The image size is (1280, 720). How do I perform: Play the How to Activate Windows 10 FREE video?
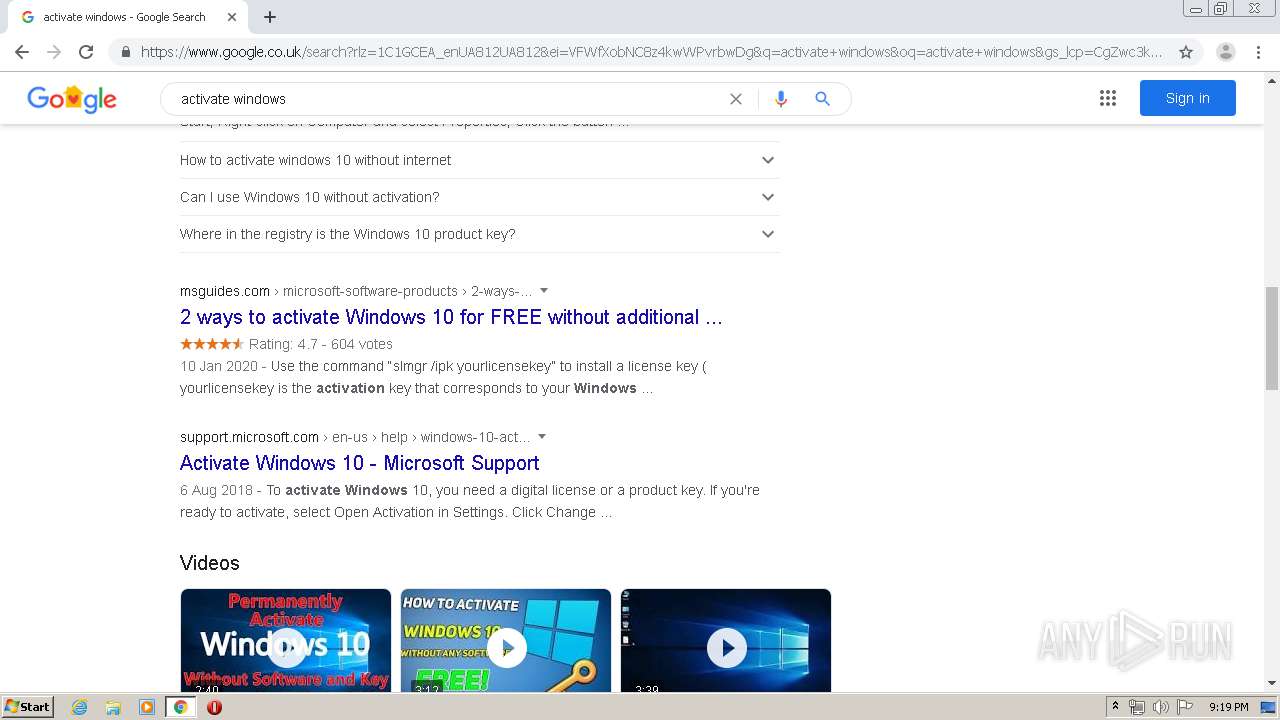pos(506,640)
